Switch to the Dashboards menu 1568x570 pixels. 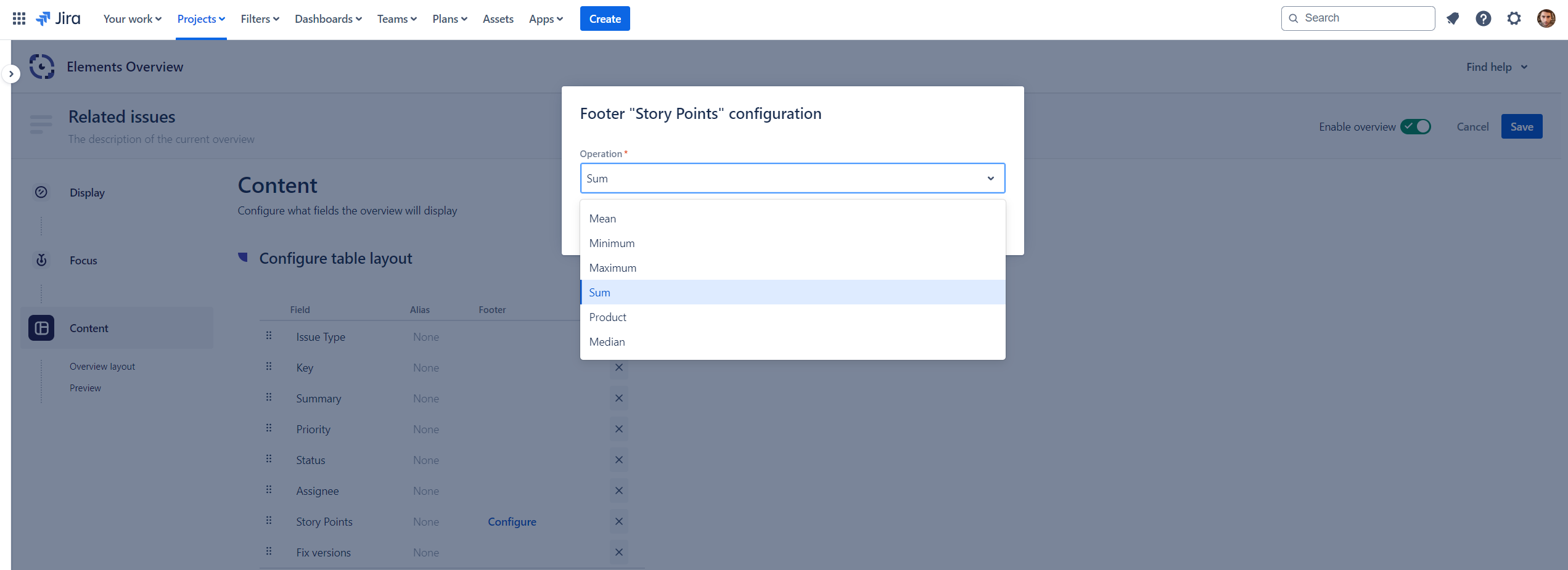(x=327, y=18)
